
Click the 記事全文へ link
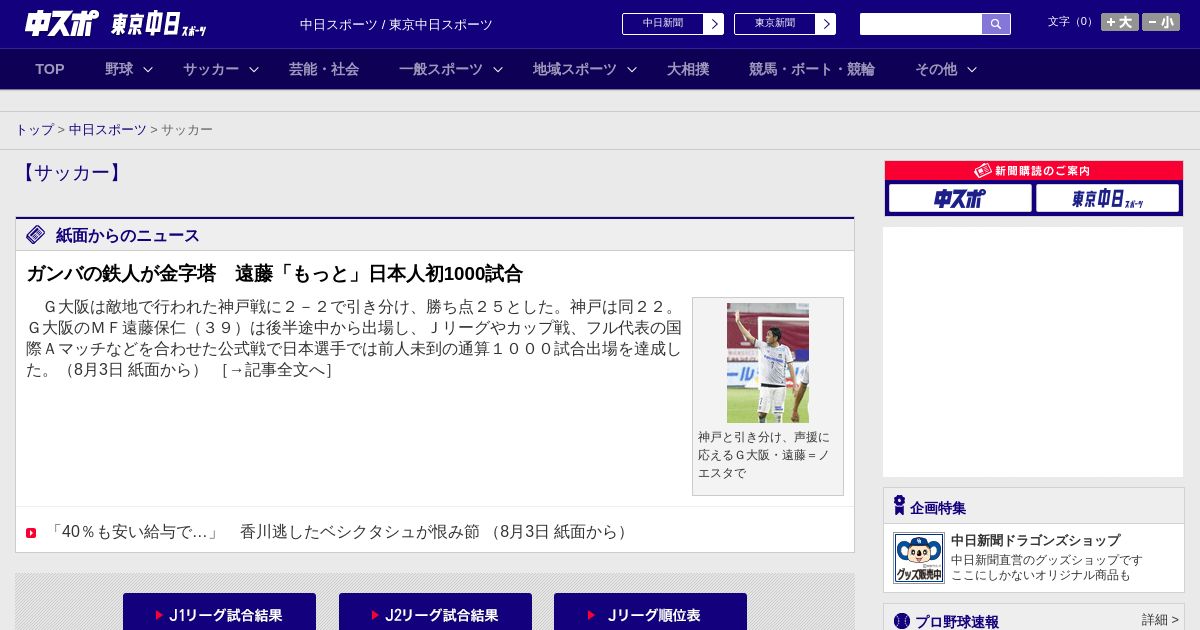point(276,370)
